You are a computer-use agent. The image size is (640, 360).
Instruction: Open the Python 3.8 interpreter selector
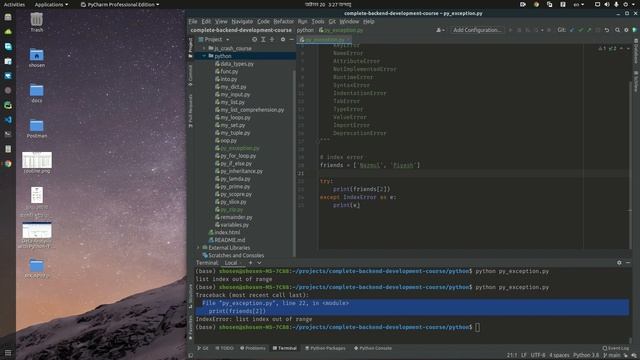pyautogui.click(x=586, y=355)
